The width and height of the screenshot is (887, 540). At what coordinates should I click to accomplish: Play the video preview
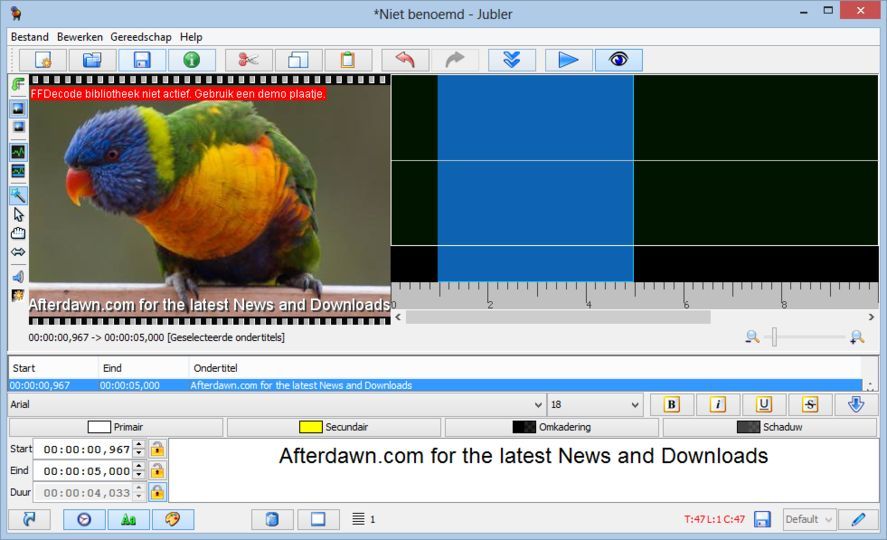tap(569, 60)
